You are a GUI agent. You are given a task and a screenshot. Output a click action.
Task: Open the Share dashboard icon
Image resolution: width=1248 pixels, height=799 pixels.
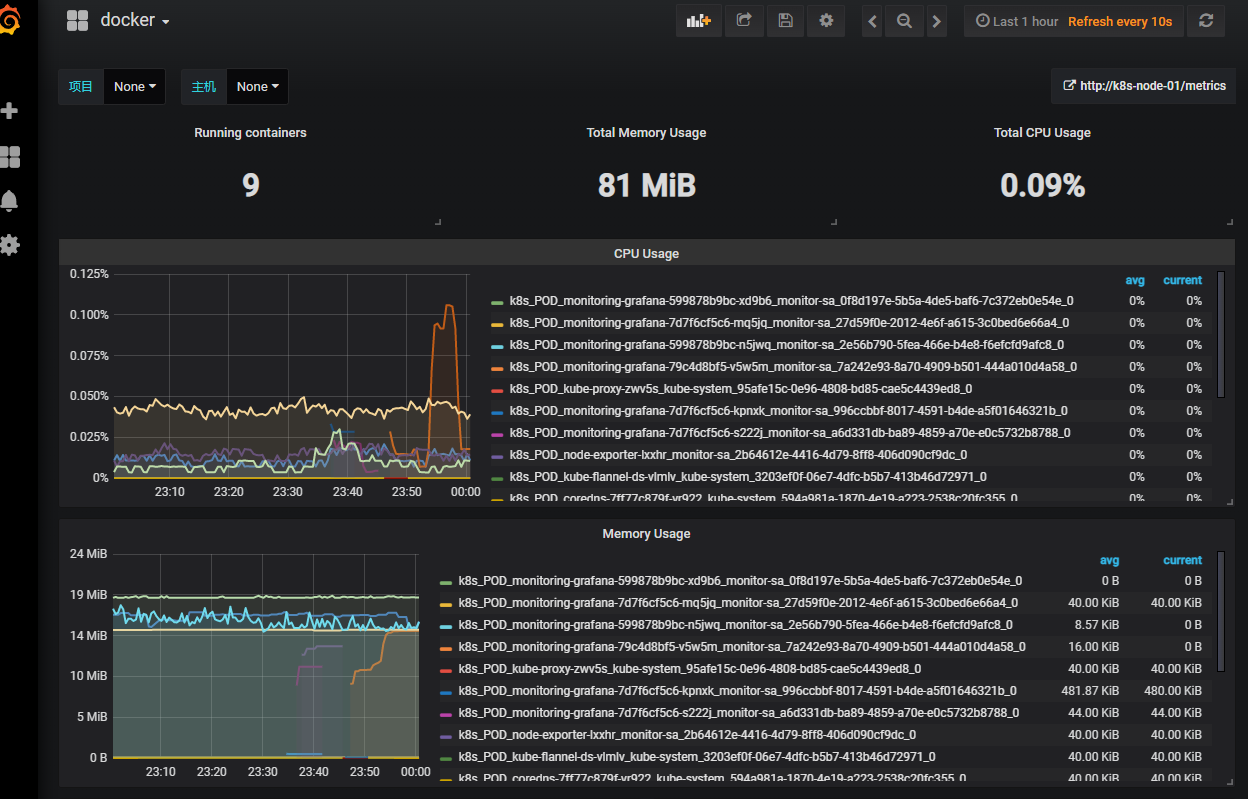(743, 21)
